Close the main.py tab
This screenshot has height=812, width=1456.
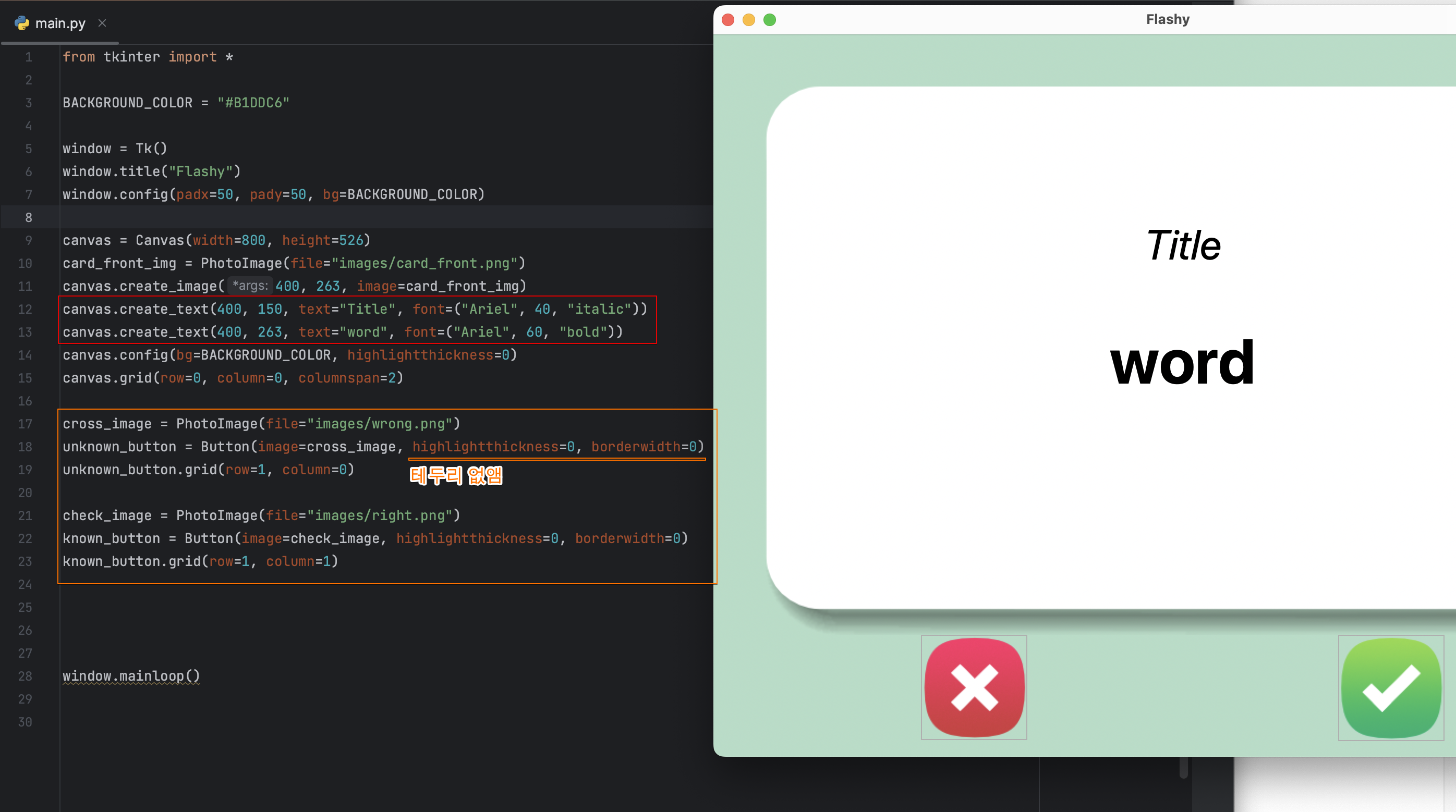click(x=102, y=23)
